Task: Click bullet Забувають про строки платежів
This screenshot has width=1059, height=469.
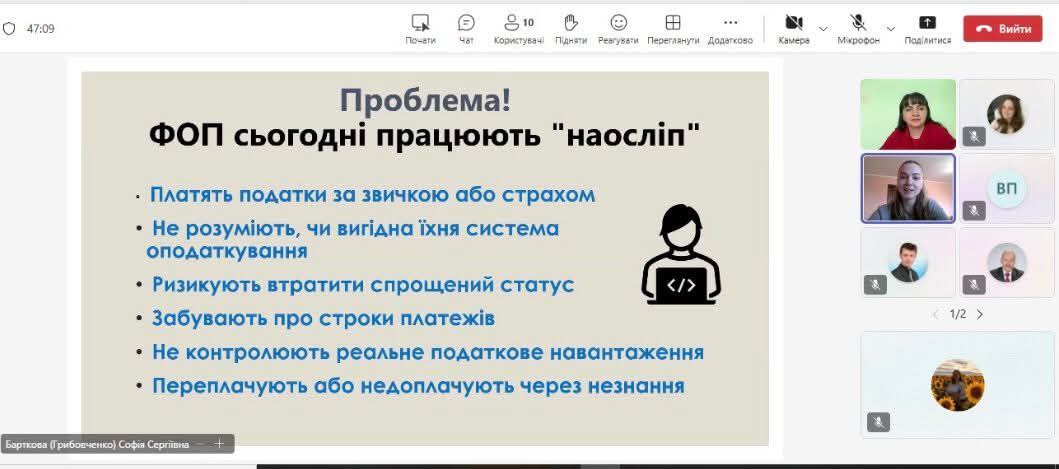Action: coord(323,318)
